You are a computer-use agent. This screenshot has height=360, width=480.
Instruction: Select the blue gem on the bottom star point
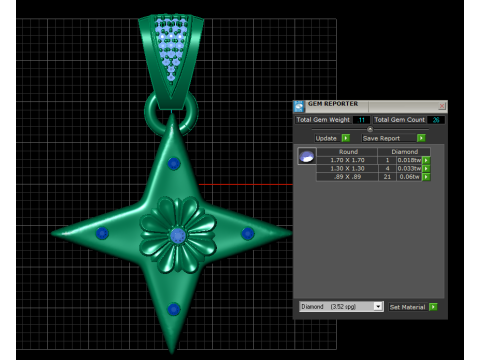click(x=173, y=309)
